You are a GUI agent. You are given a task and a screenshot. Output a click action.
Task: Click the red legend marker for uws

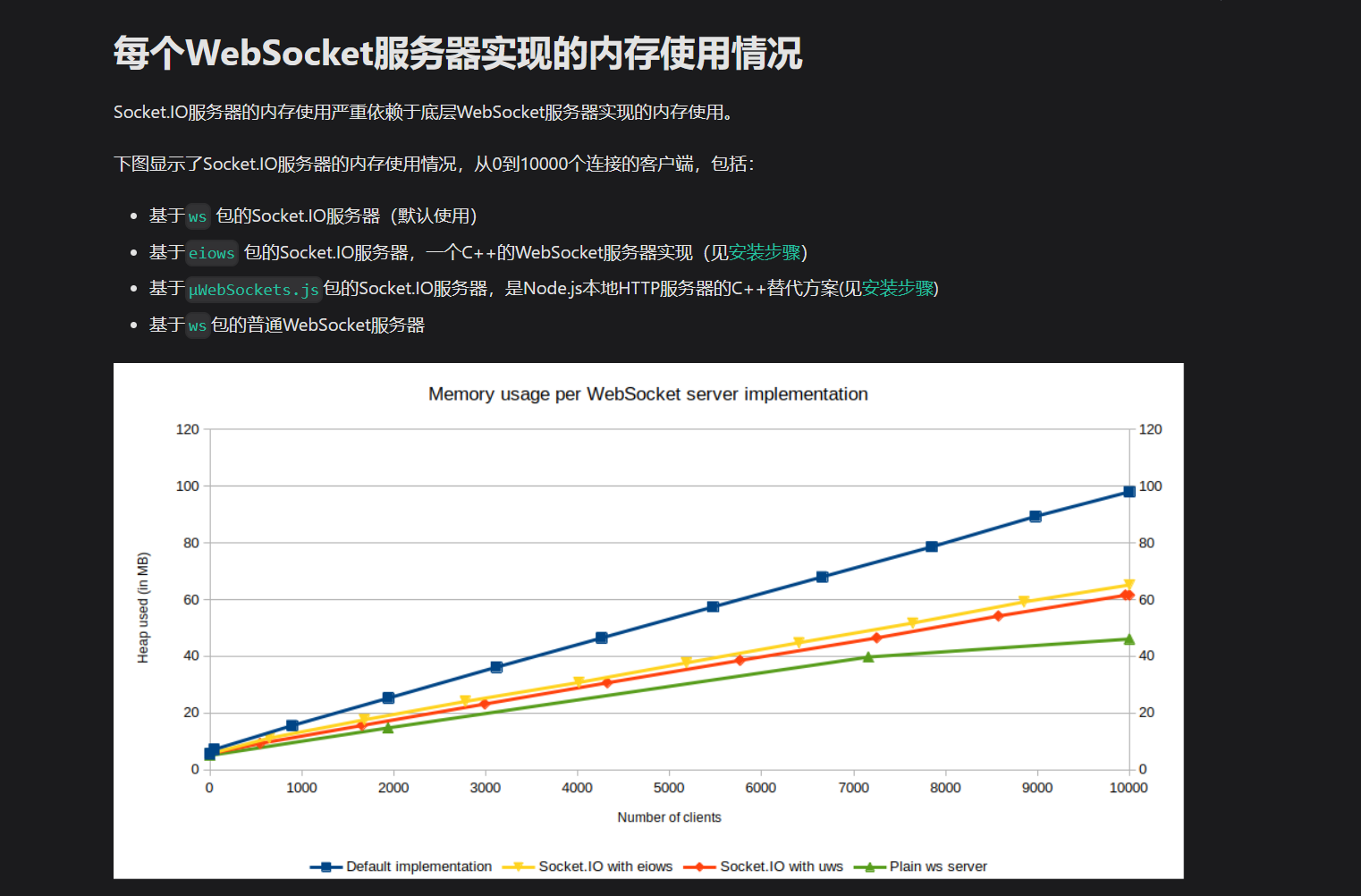[700, 867]
